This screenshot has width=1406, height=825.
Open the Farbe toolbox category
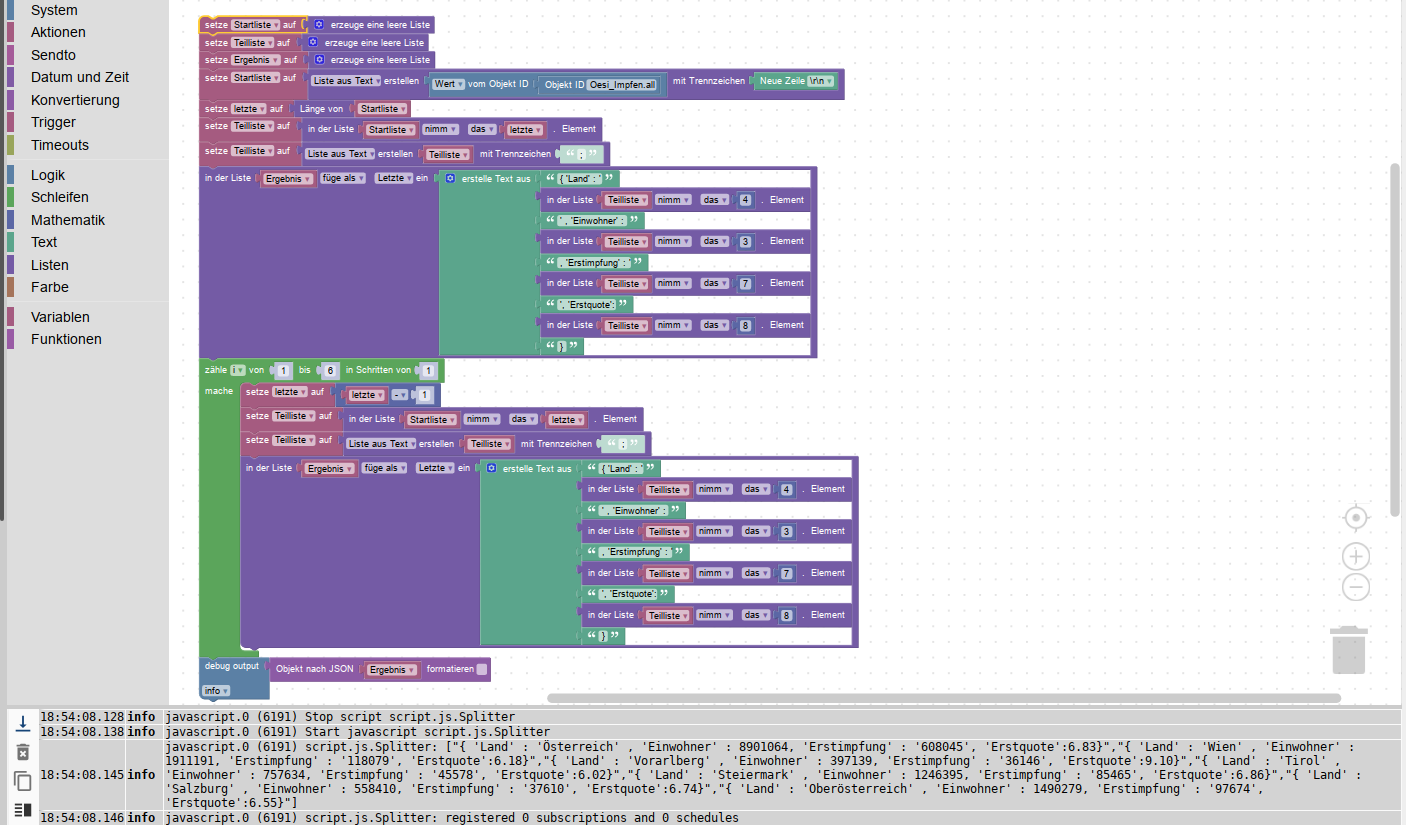click(50, 287)
